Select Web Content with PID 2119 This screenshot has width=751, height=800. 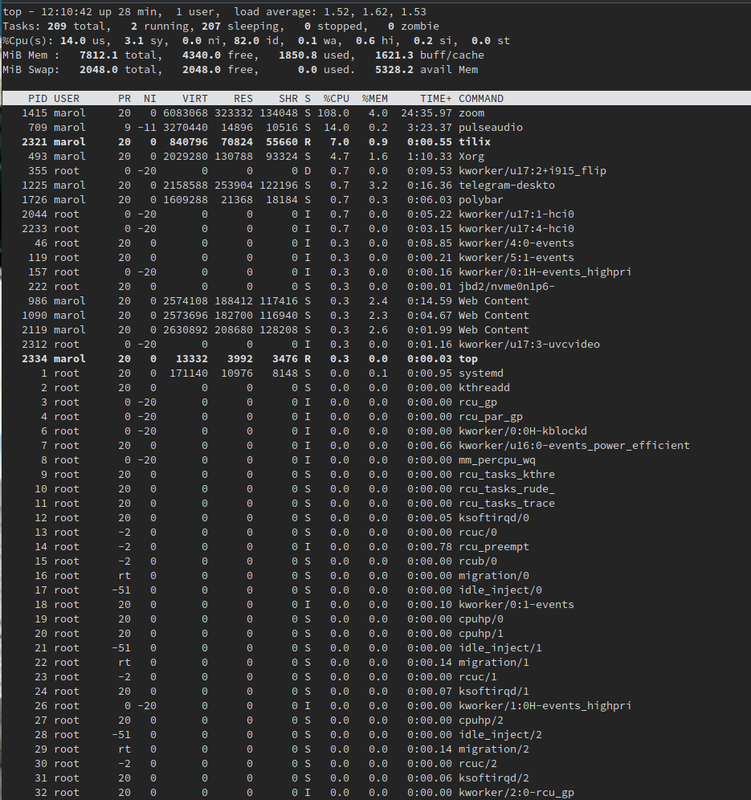(x=377, y=330)
